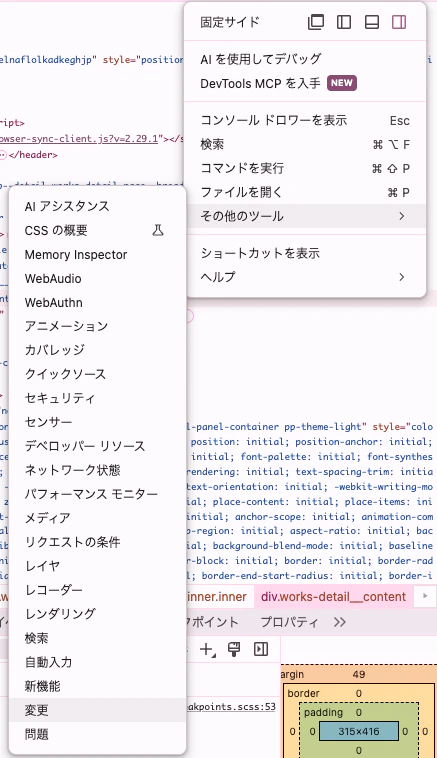Screen dimensions: 437x758
Task: Undock DevTools into separate window
Action: 316,22
